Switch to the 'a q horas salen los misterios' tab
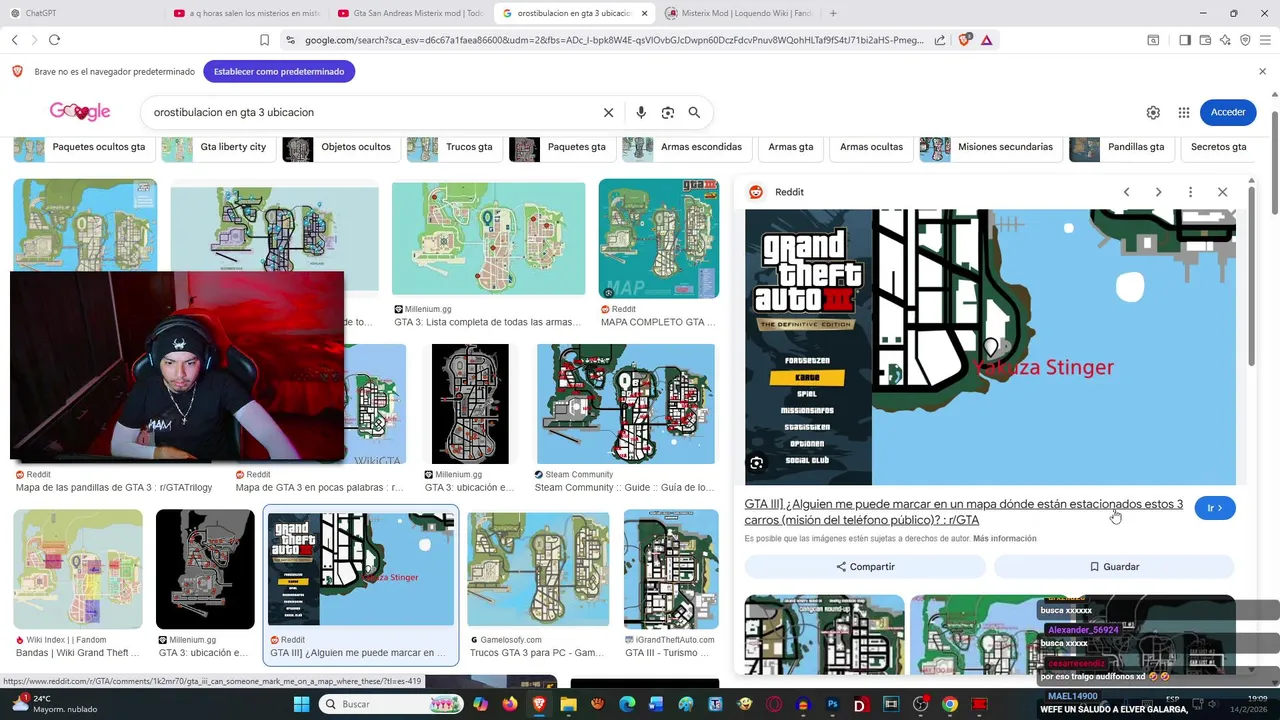 [x=246, y=13]
